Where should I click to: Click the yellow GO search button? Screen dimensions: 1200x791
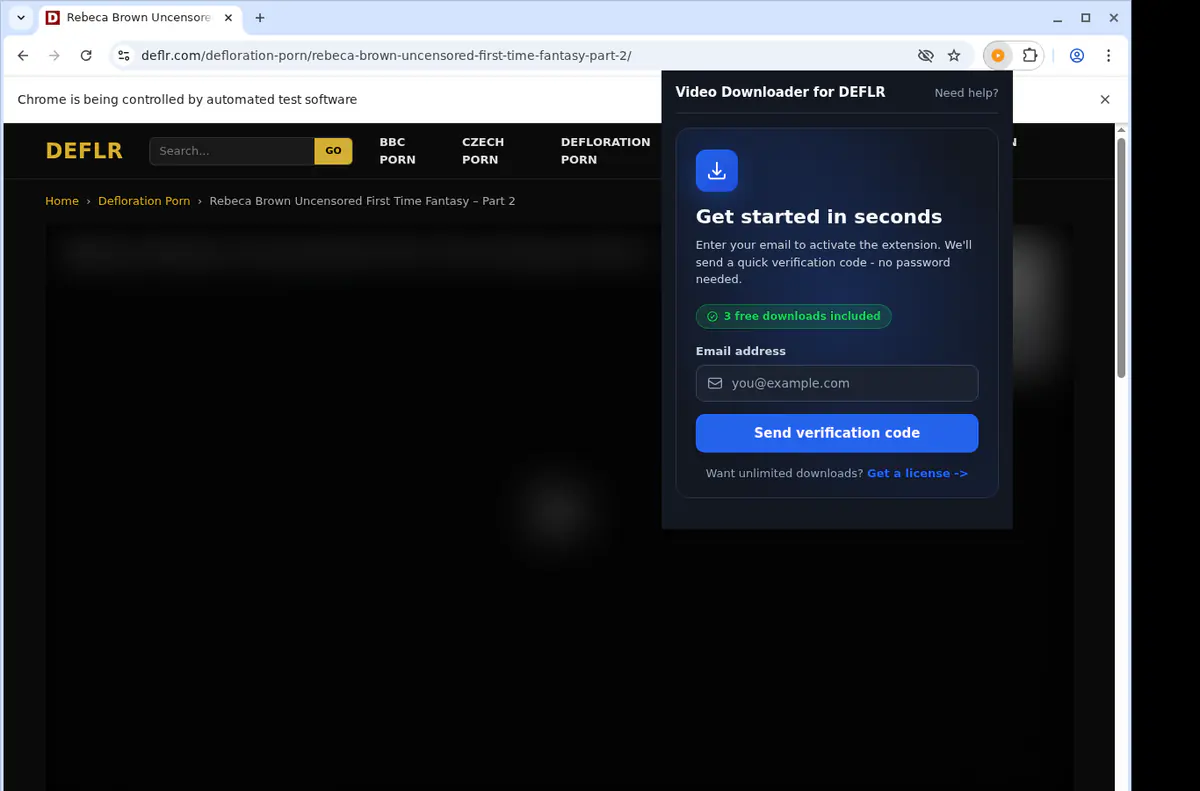[333, 151]
